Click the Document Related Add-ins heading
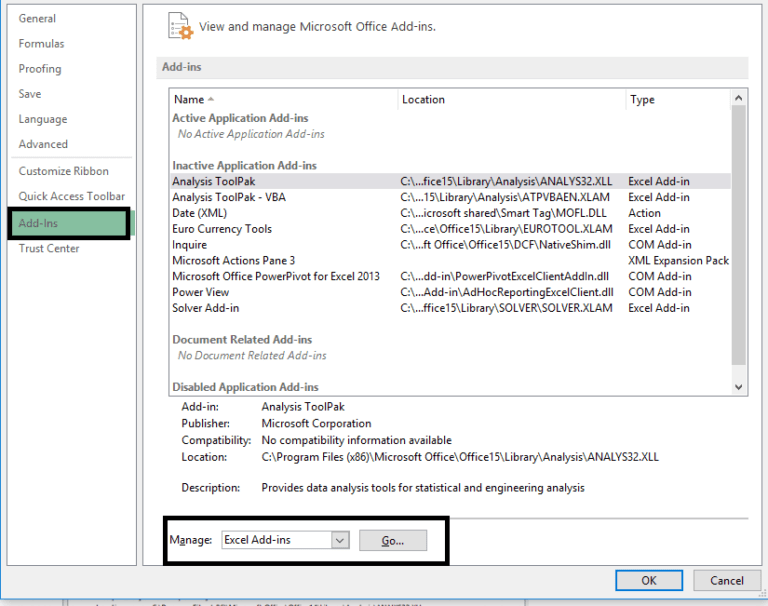Screen dimensions: 768x606 coord(242,339)
